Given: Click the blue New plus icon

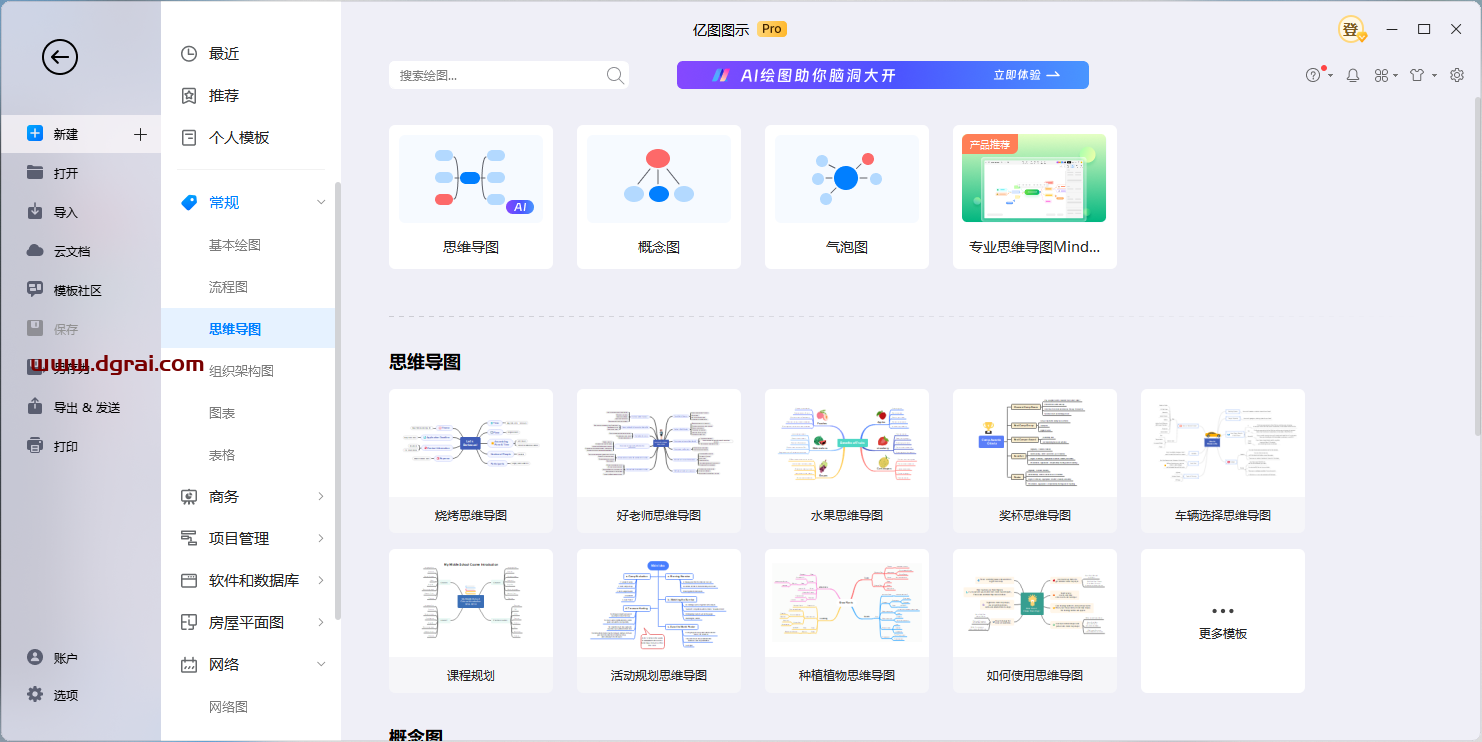Looking at the screenshot, I should pos(35,133).
